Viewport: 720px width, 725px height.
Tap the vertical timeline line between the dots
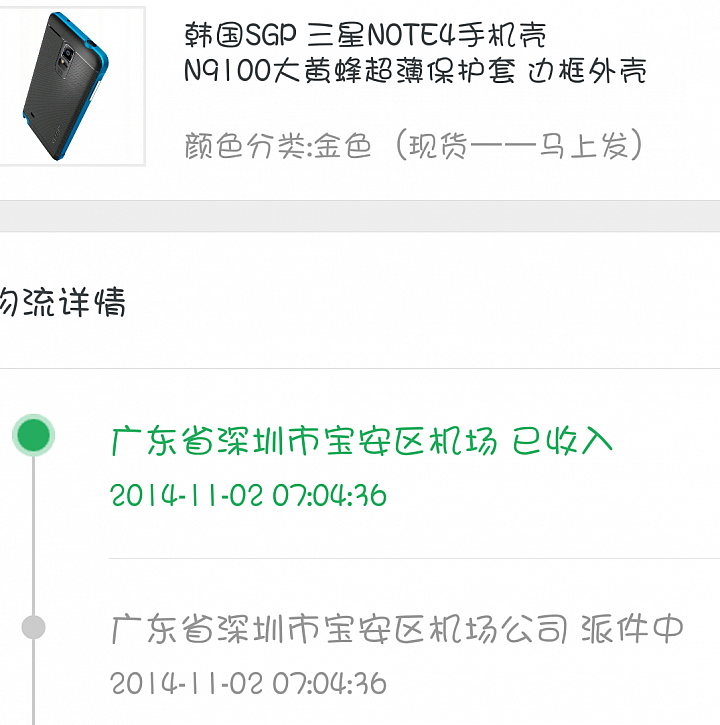coord(33,535)
